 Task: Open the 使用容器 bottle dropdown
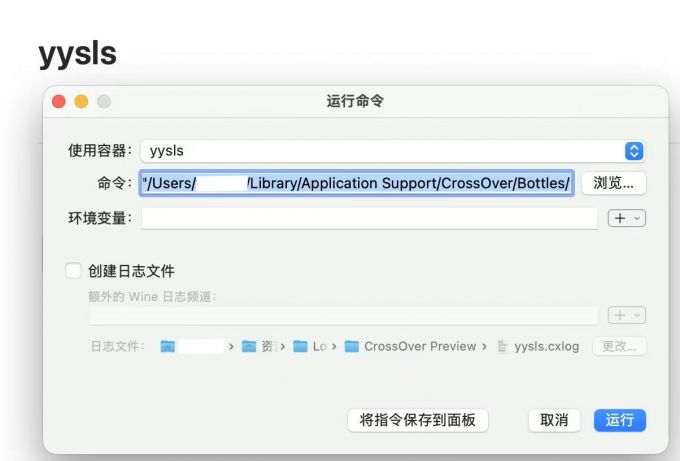tap(634, 151)
